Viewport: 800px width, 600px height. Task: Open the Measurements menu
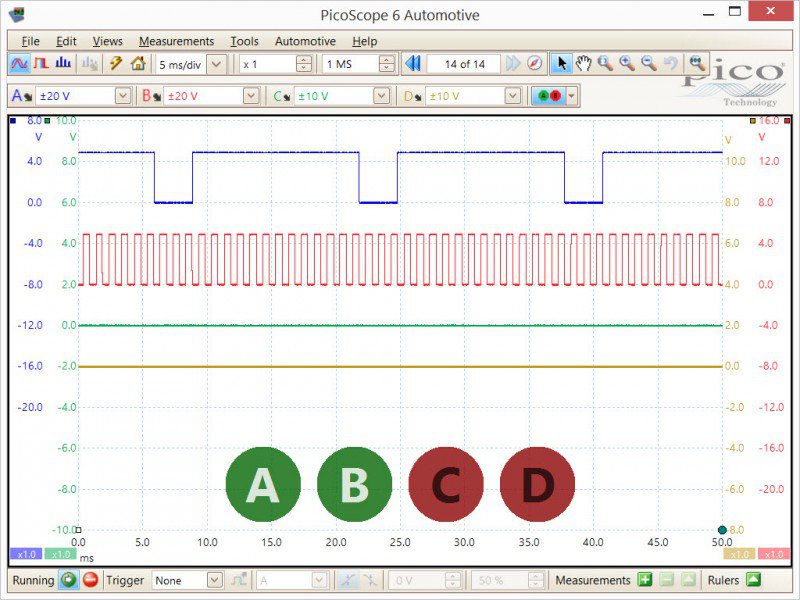(177, 41)
